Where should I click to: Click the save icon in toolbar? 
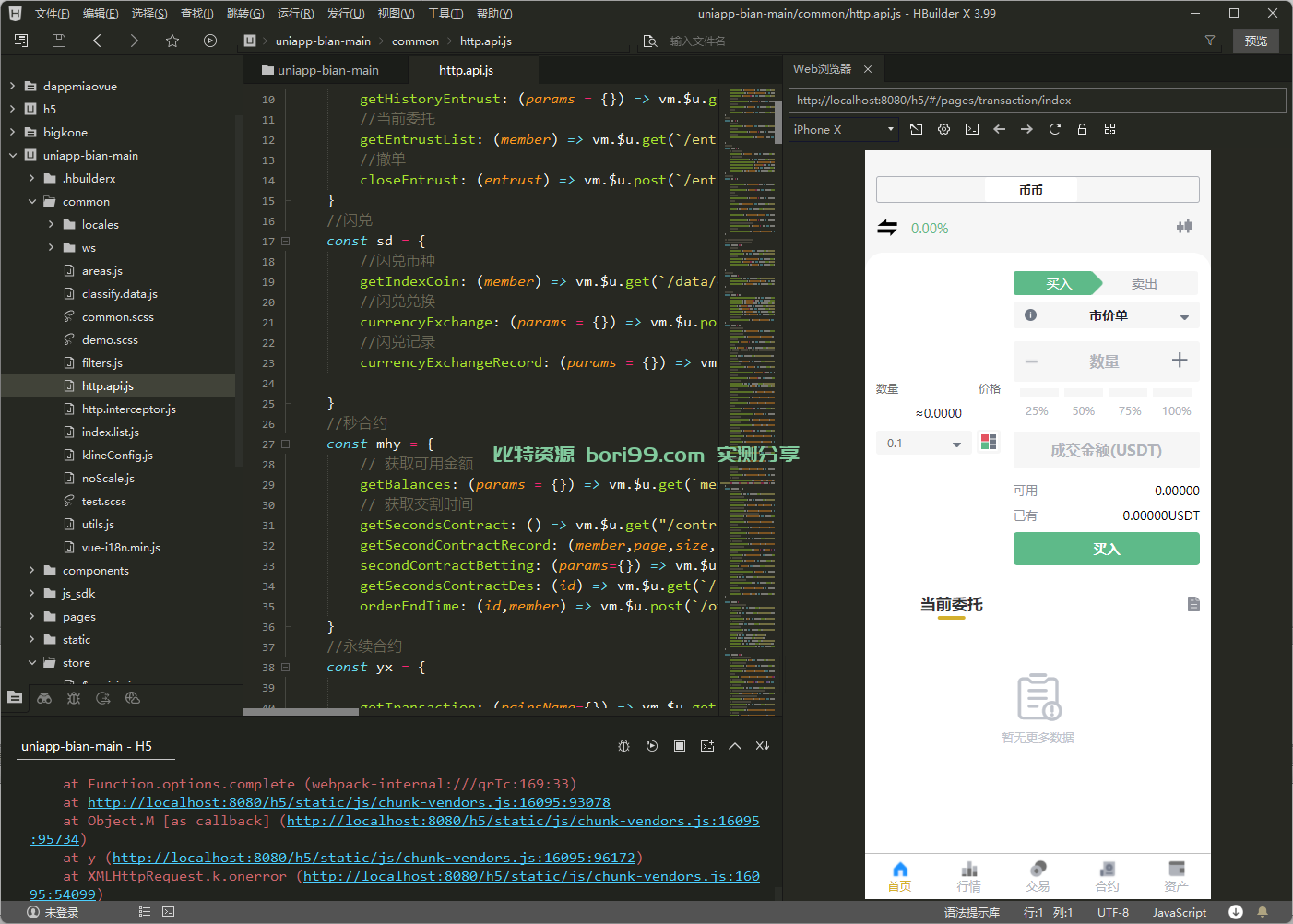59,41
